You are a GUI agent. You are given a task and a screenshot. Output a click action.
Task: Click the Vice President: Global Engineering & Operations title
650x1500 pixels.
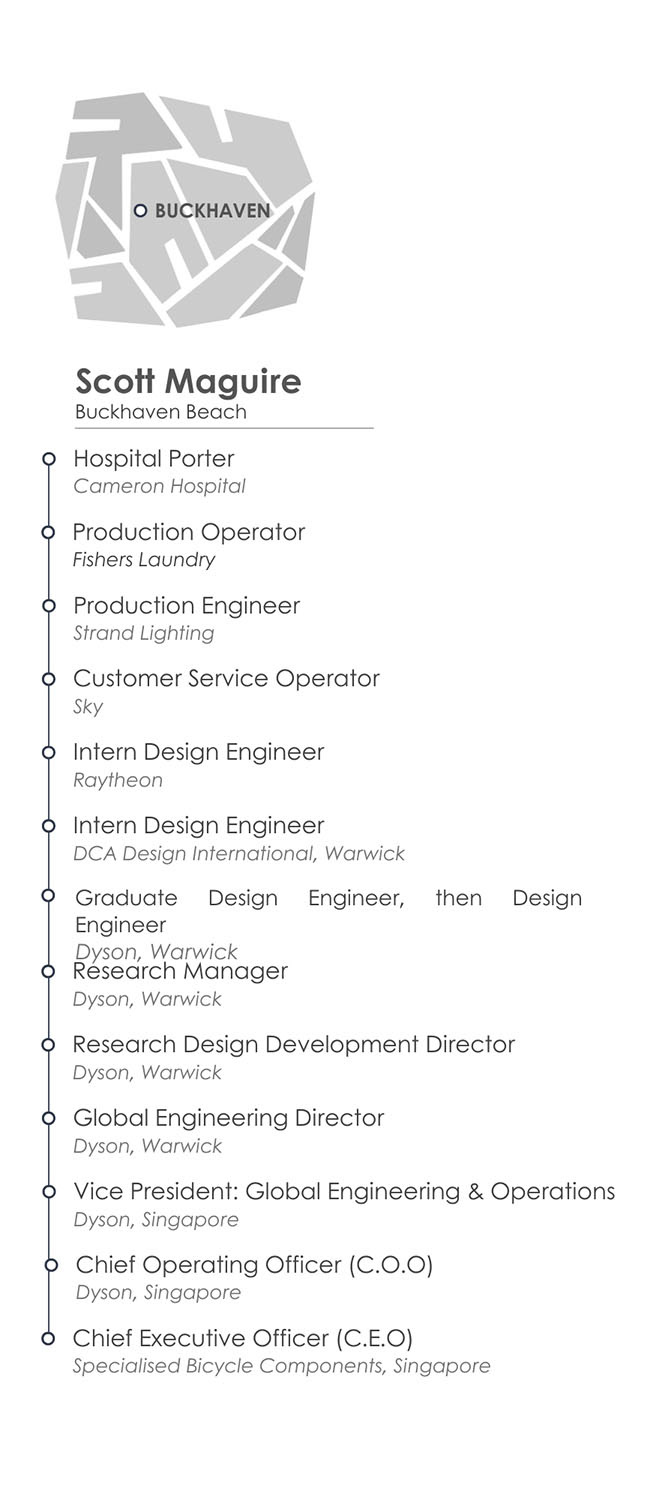click(344, 1192)
